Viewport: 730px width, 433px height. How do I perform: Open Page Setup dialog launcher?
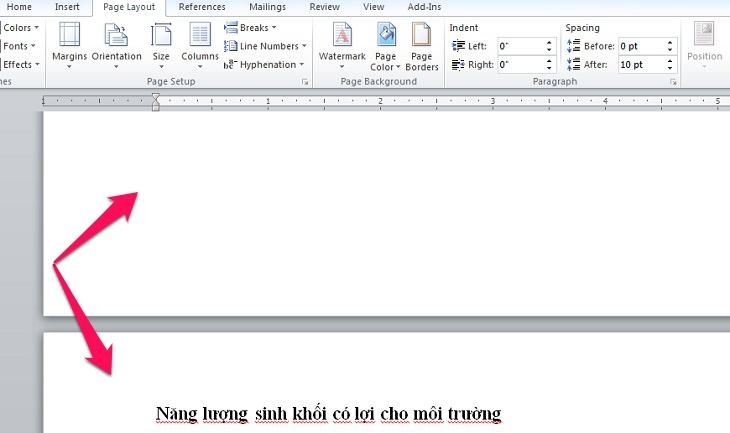[305, 82]
